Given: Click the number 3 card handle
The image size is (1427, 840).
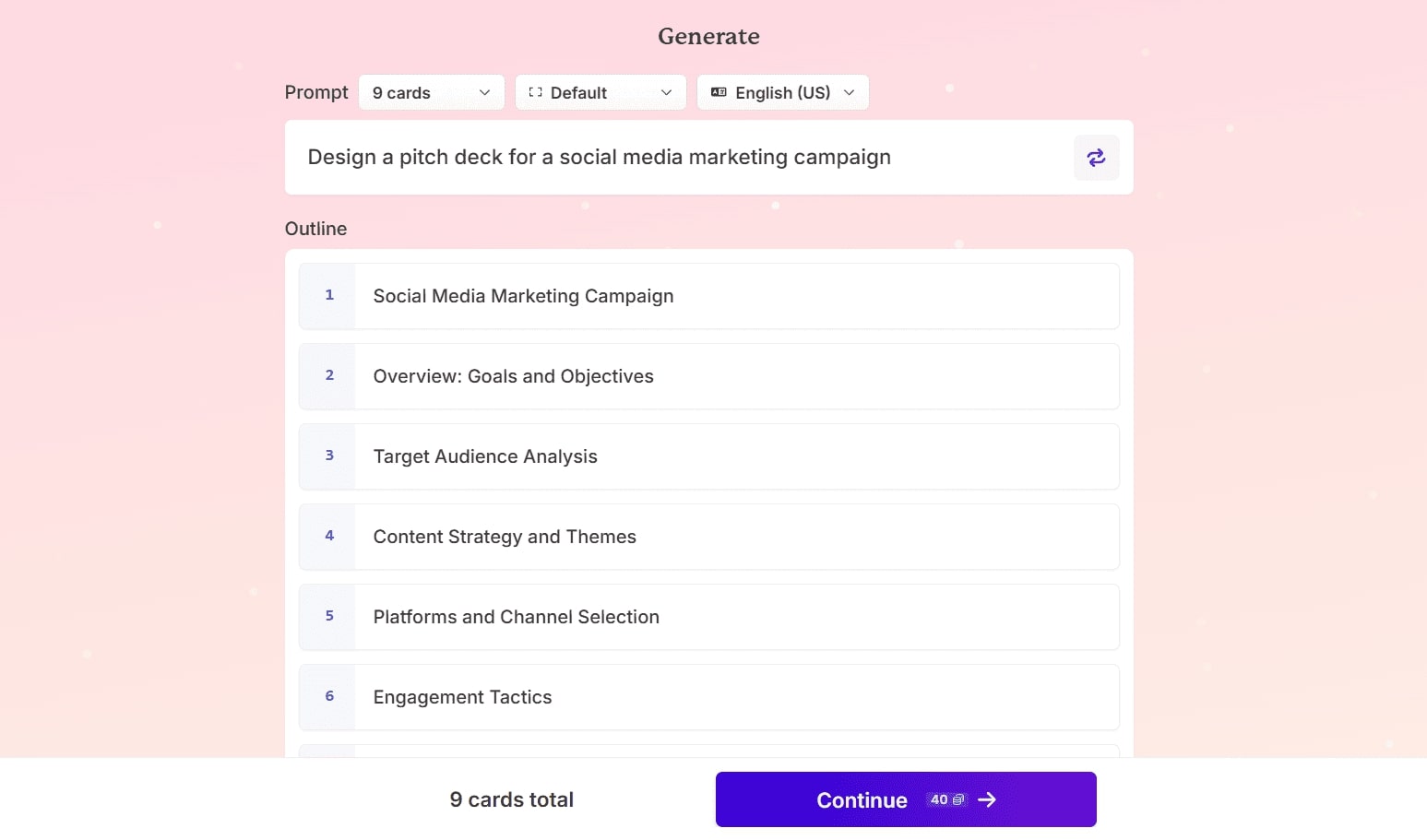Looking at the screenshot, I should point(328,456).
